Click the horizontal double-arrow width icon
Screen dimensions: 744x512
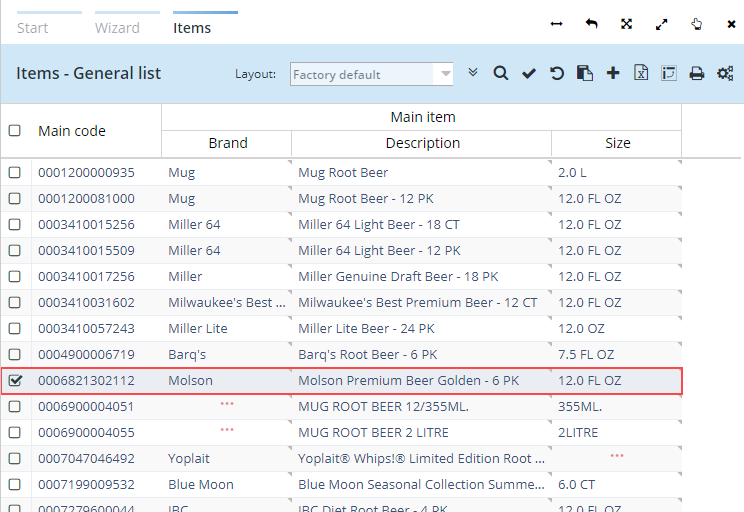pyautogui.click(x=556, y=24)
